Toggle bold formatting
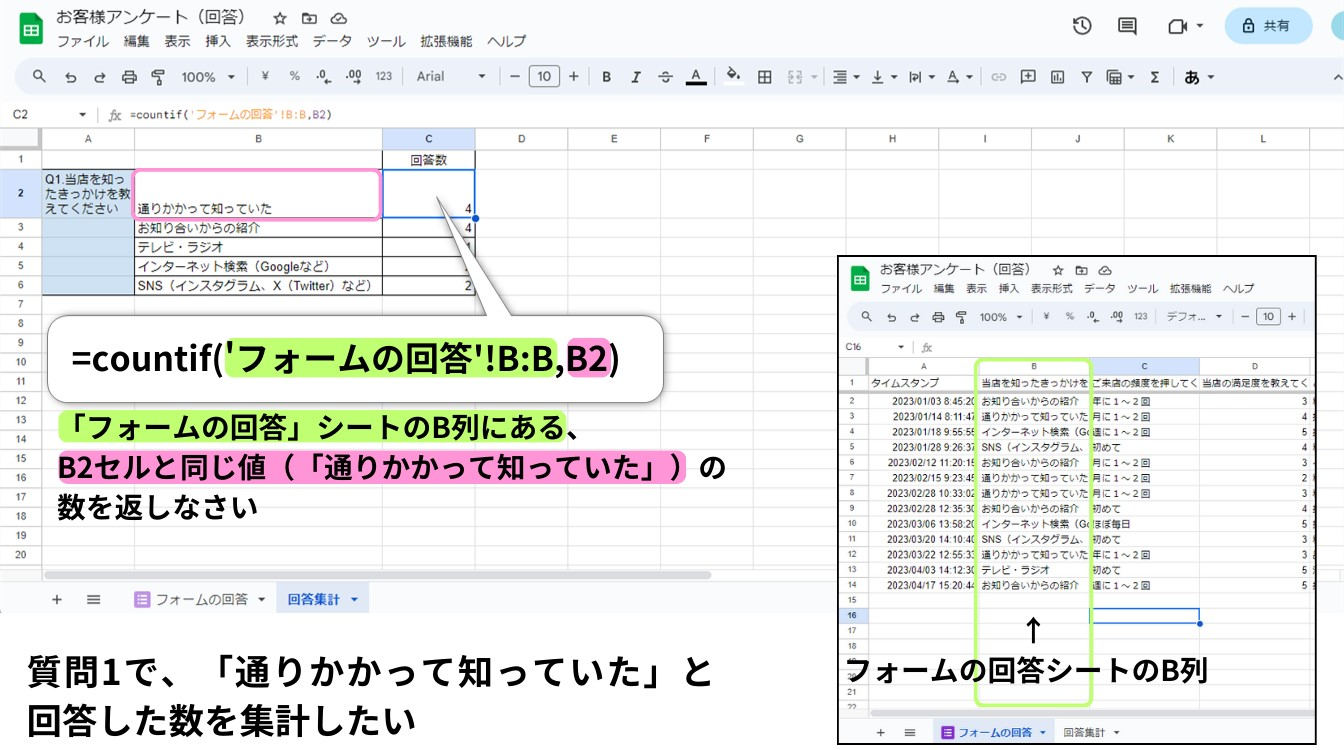This screenshot has width=1344, height=750. click(x=606, y=77)
